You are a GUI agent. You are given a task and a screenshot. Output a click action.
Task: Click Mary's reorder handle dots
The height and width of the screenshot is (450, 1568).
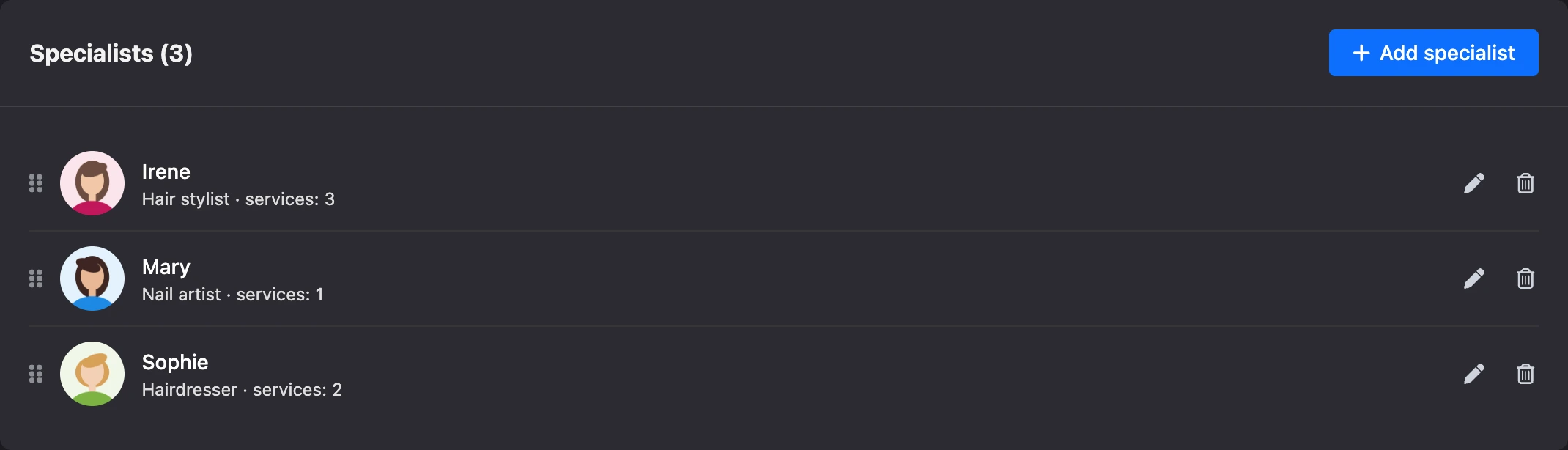click(x=36, y=279)
